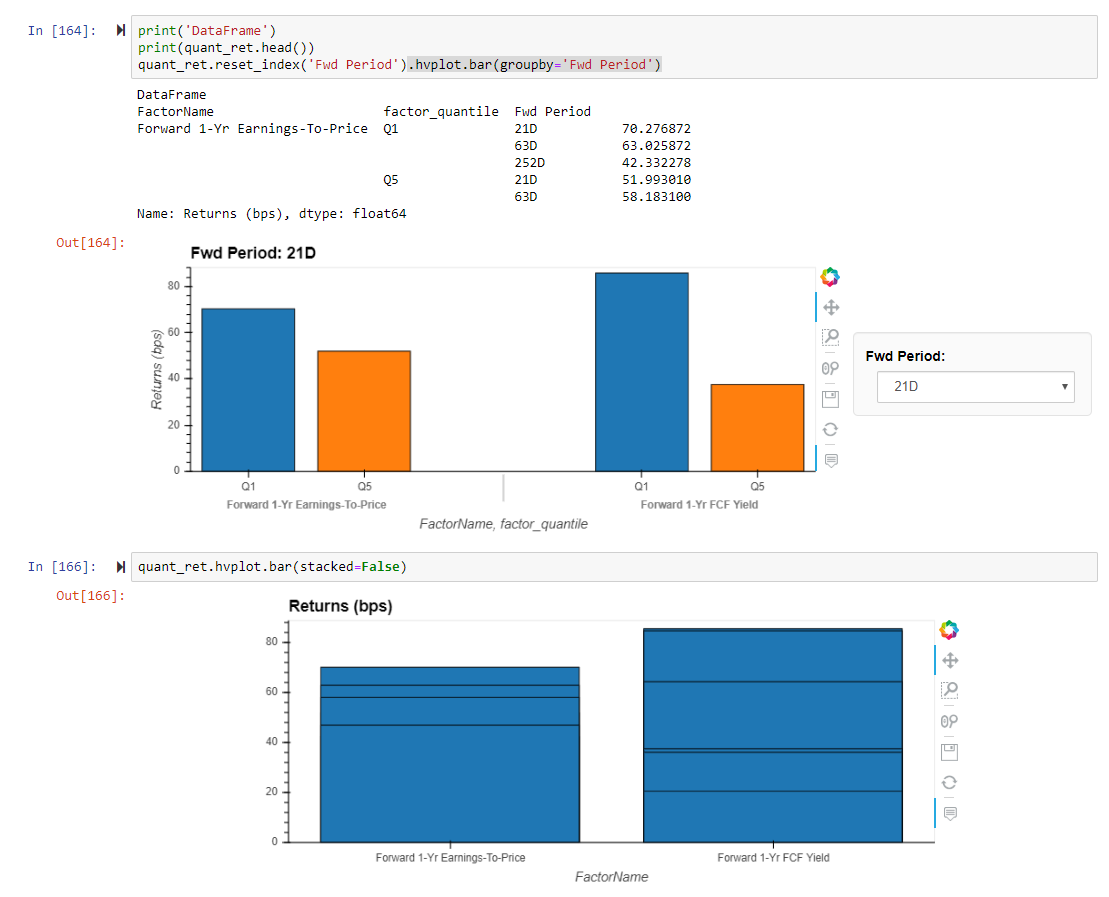The image size is (1109, 897).
Task: Click the Reset tool on the Returns (bps) chart
Action: [950, 782]
